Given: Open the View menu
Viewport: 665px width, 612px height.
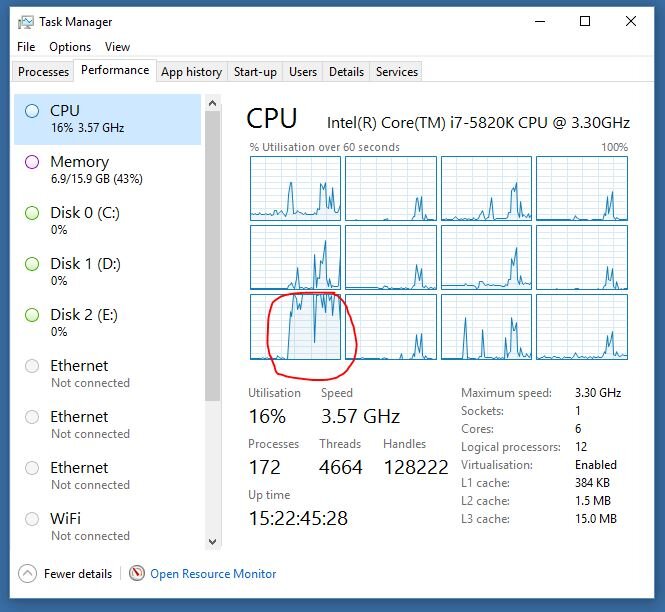Looking at the screenshot, I should click(117, 47).
